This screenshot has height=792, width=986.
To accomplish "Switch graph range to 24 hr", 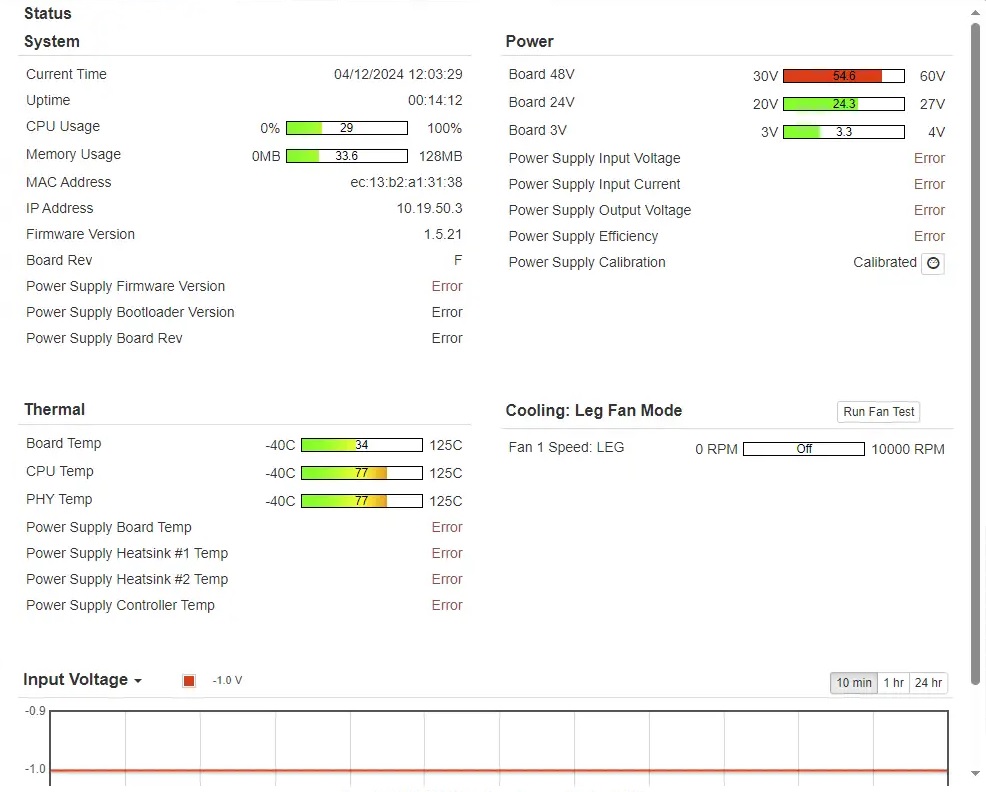I will (928, 683).
